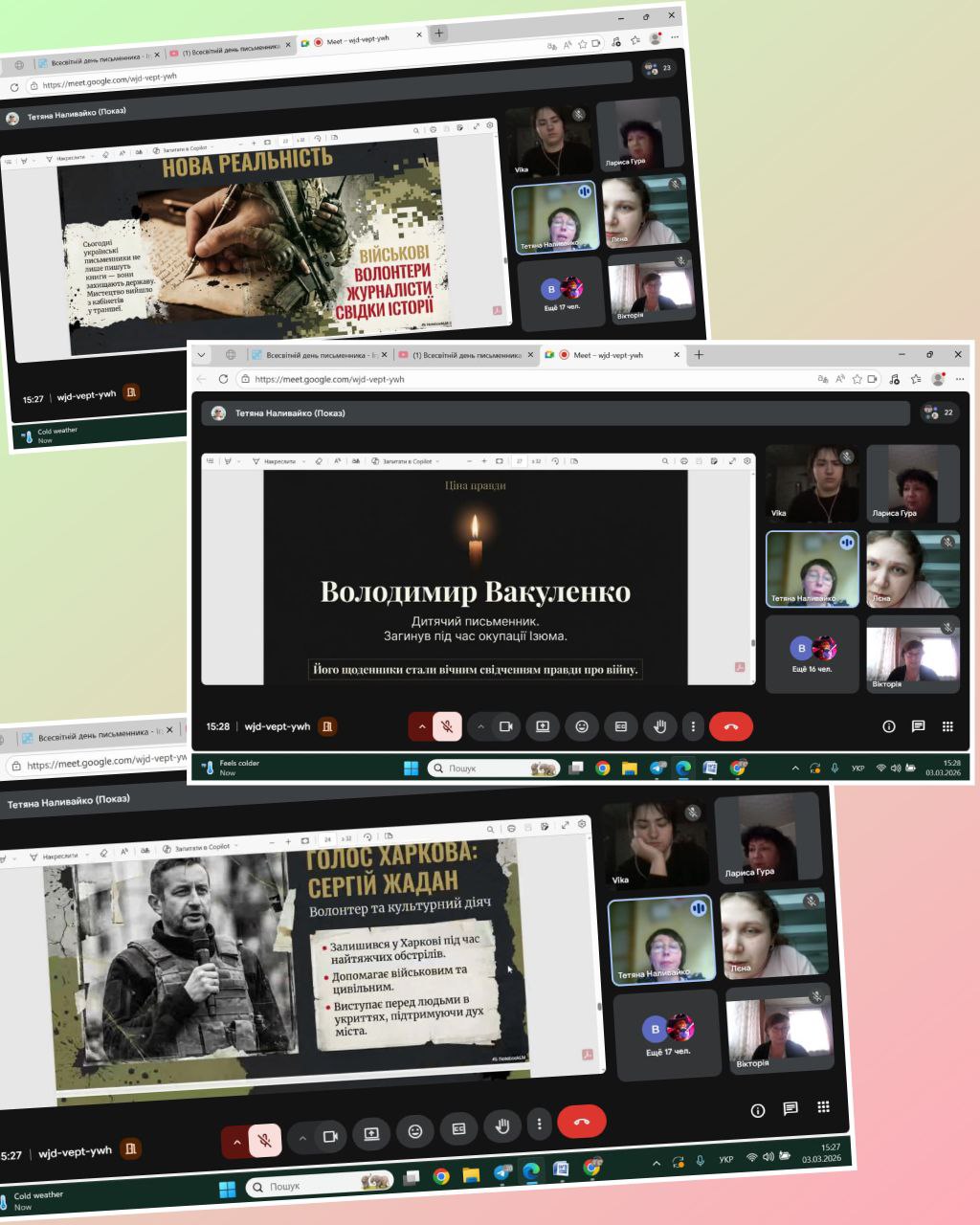
Task: Open chat panel icon in middle Meet window
Action: click(x=918, y=726)
